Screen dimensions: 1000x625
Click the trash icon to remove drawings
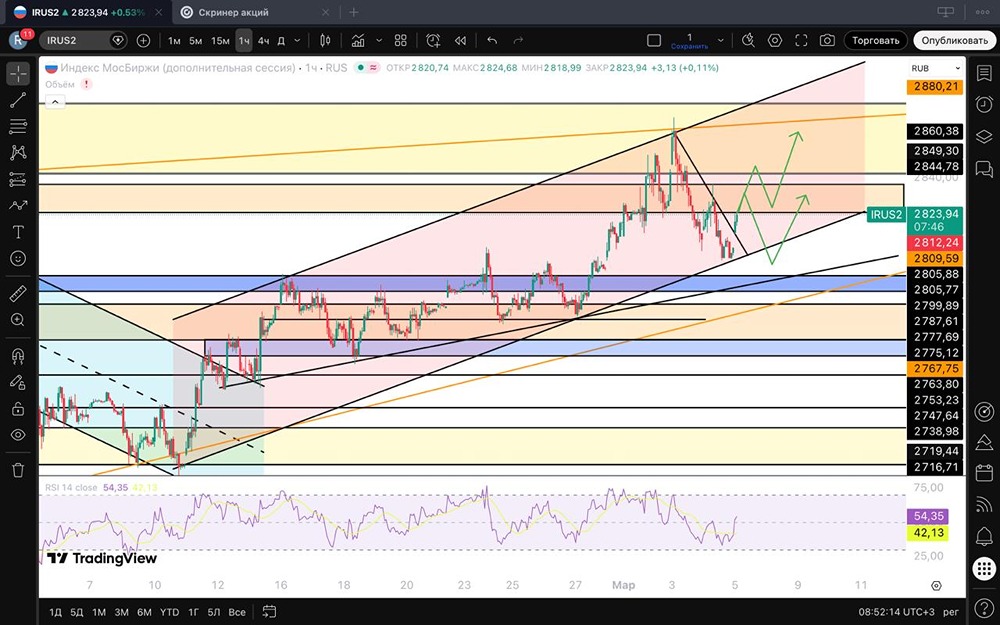point(18,469)
